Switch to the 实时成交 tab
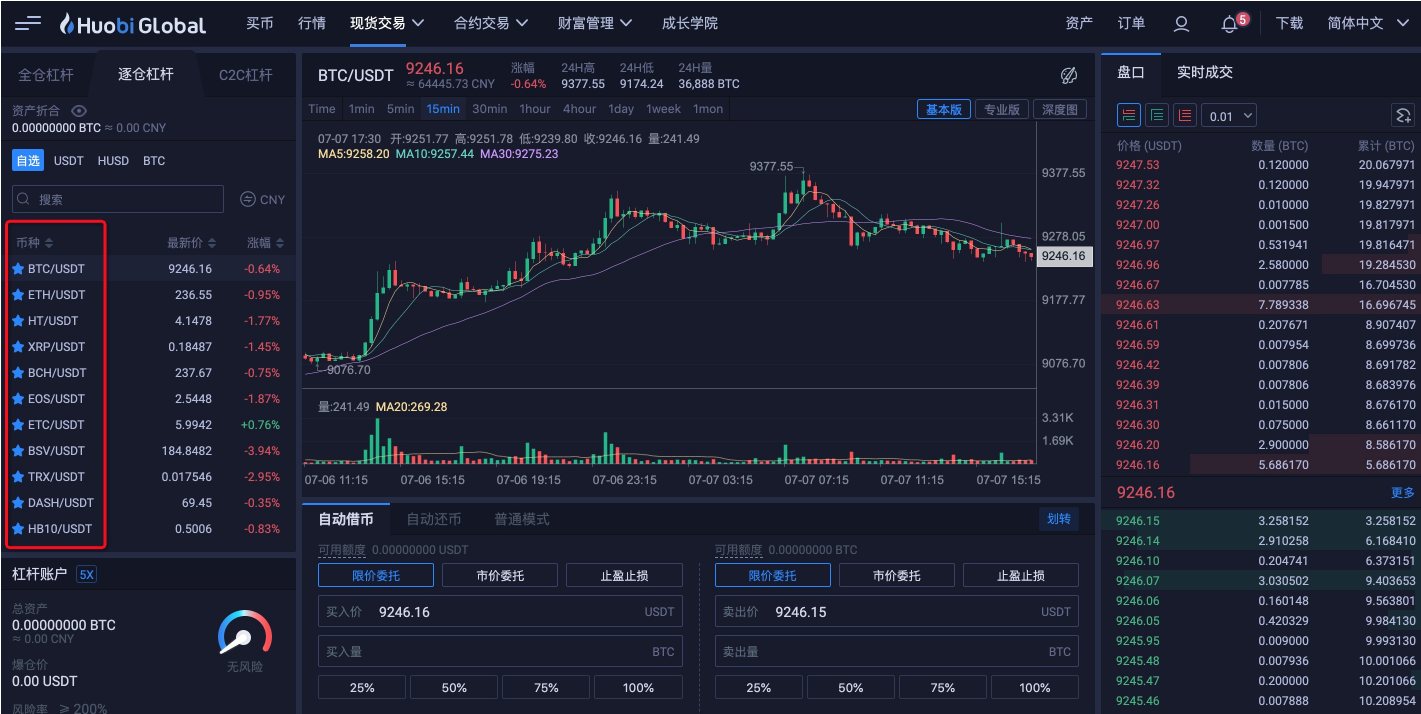 1205,72
